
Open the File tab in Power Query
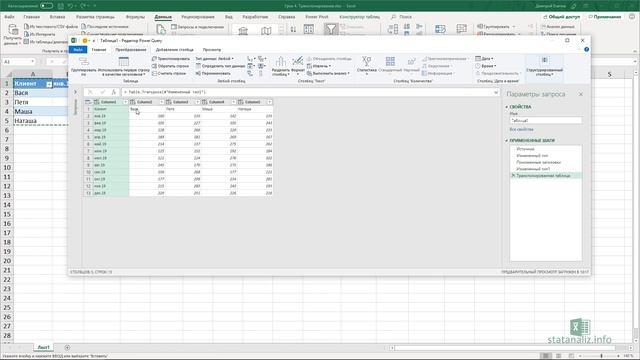click(x=78, y=50)
